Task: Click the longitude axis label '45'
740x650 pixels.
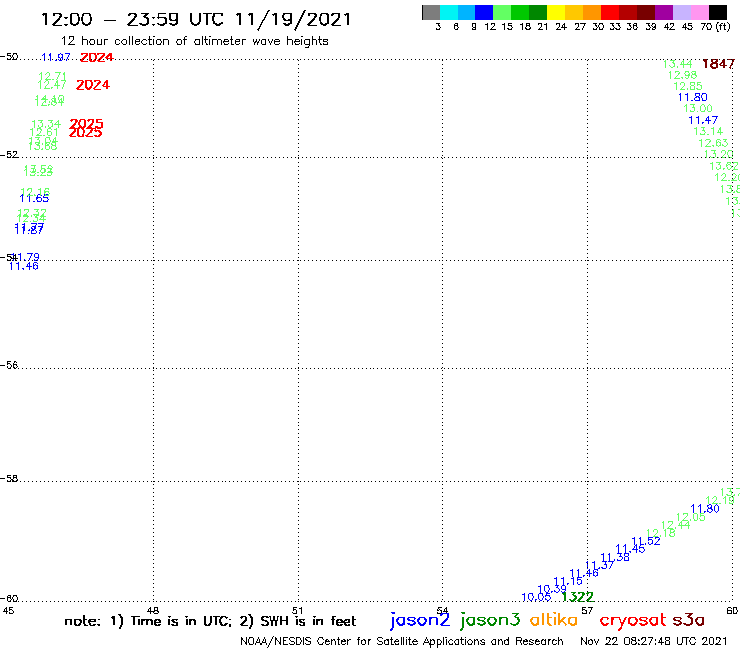Action: click(8, 610)
